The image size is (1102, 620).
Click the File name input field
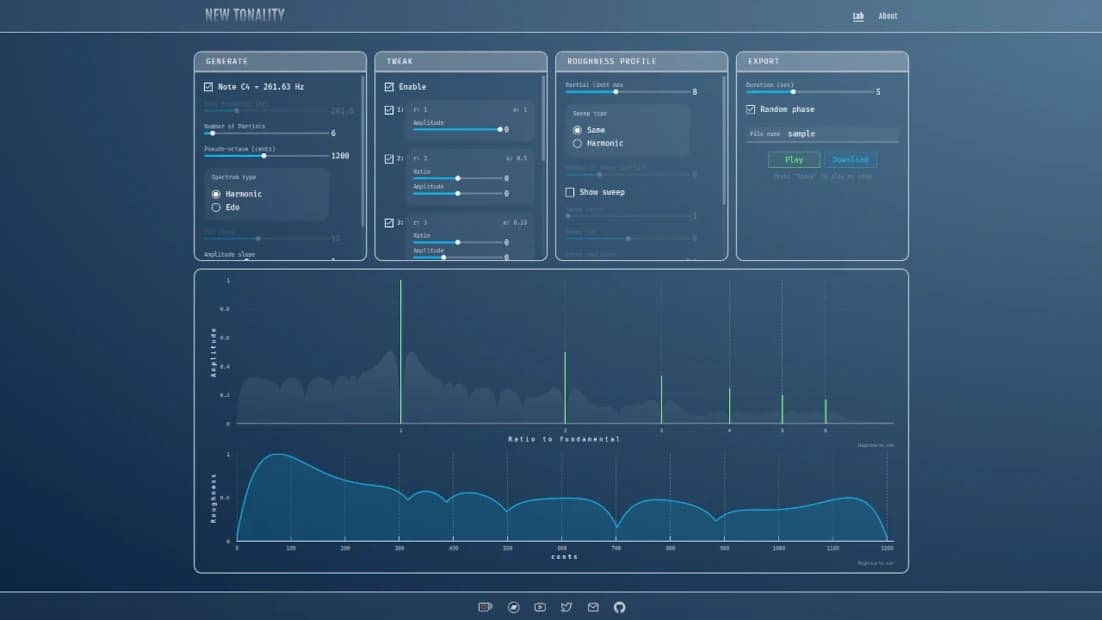[840, 134]
